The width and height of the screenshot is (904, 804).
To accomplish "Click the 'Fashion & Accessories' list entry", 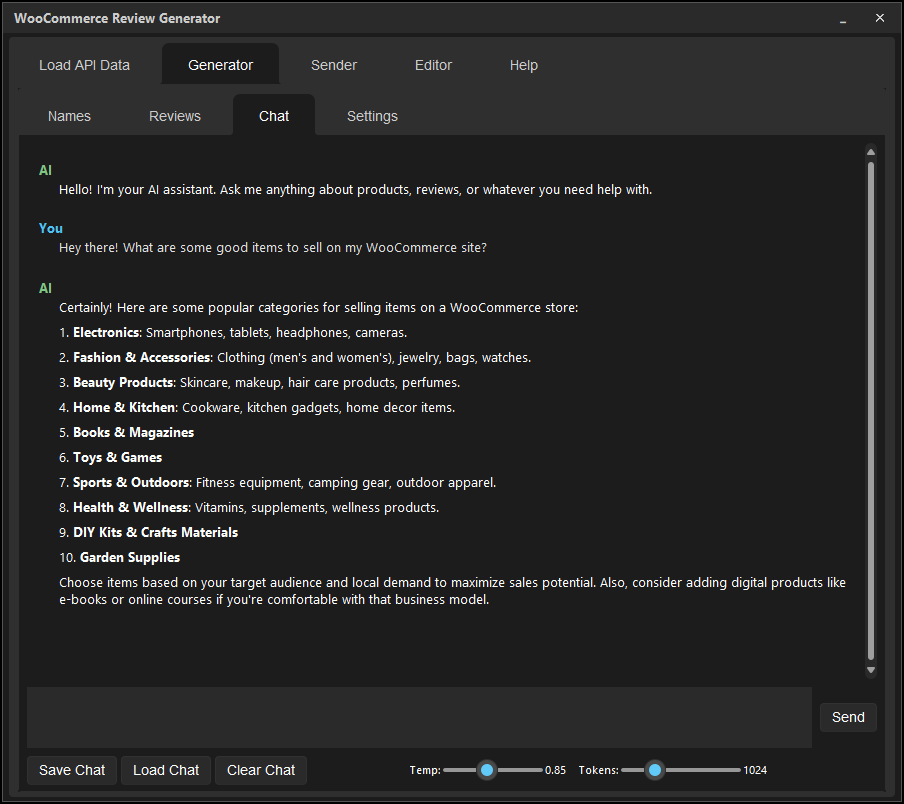I will tap(295, 357).
